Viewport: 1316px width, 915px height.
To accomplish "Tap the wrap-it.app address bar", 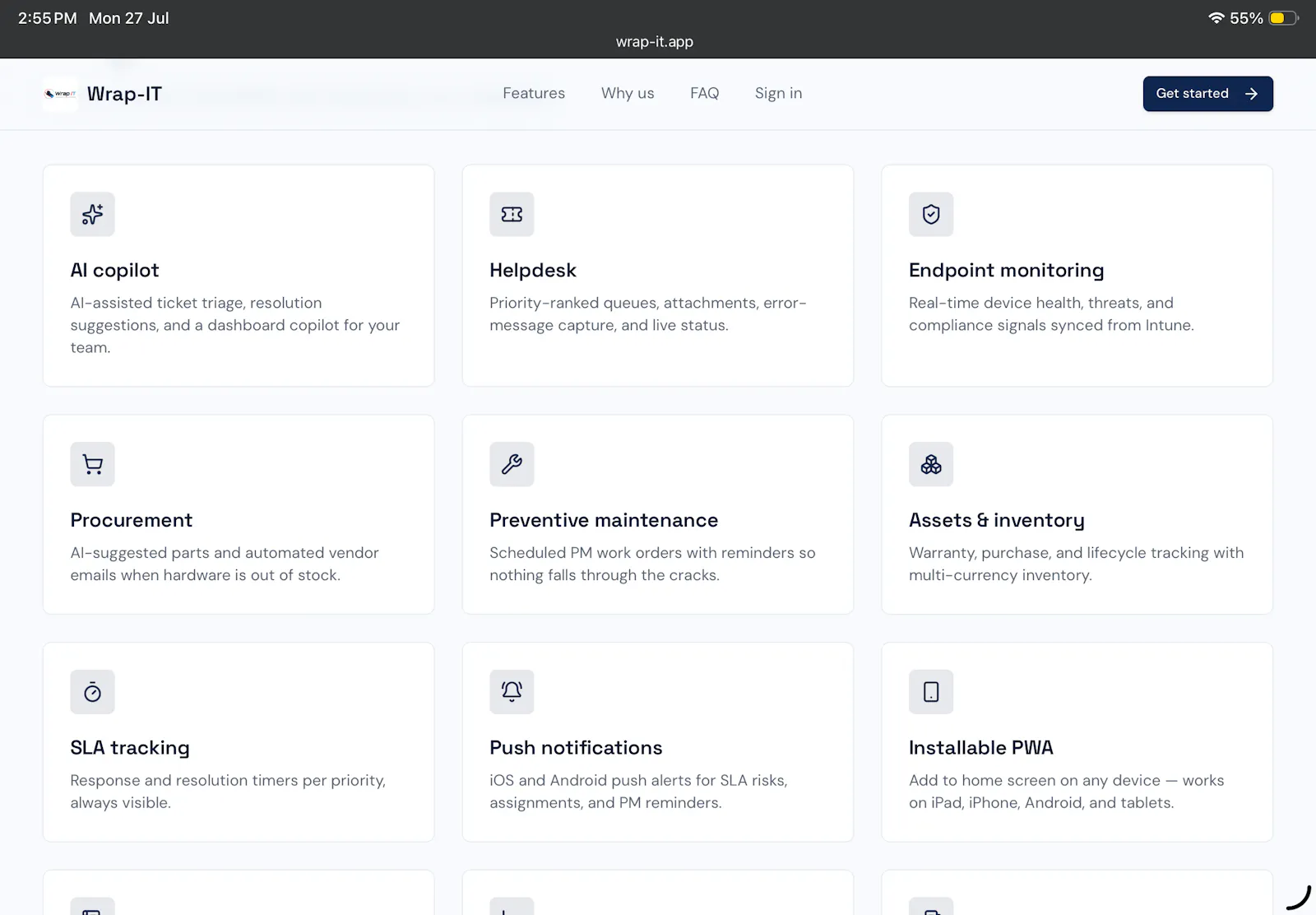I will click(x=655, y=41).
